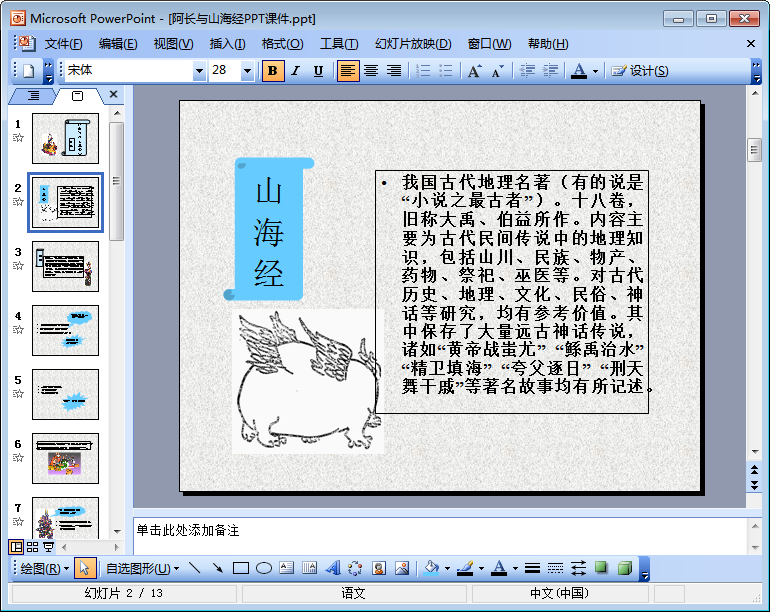Open the font size dropdown showing 28
This screenshot has height=612, width=770.
[x=247, y=71]
